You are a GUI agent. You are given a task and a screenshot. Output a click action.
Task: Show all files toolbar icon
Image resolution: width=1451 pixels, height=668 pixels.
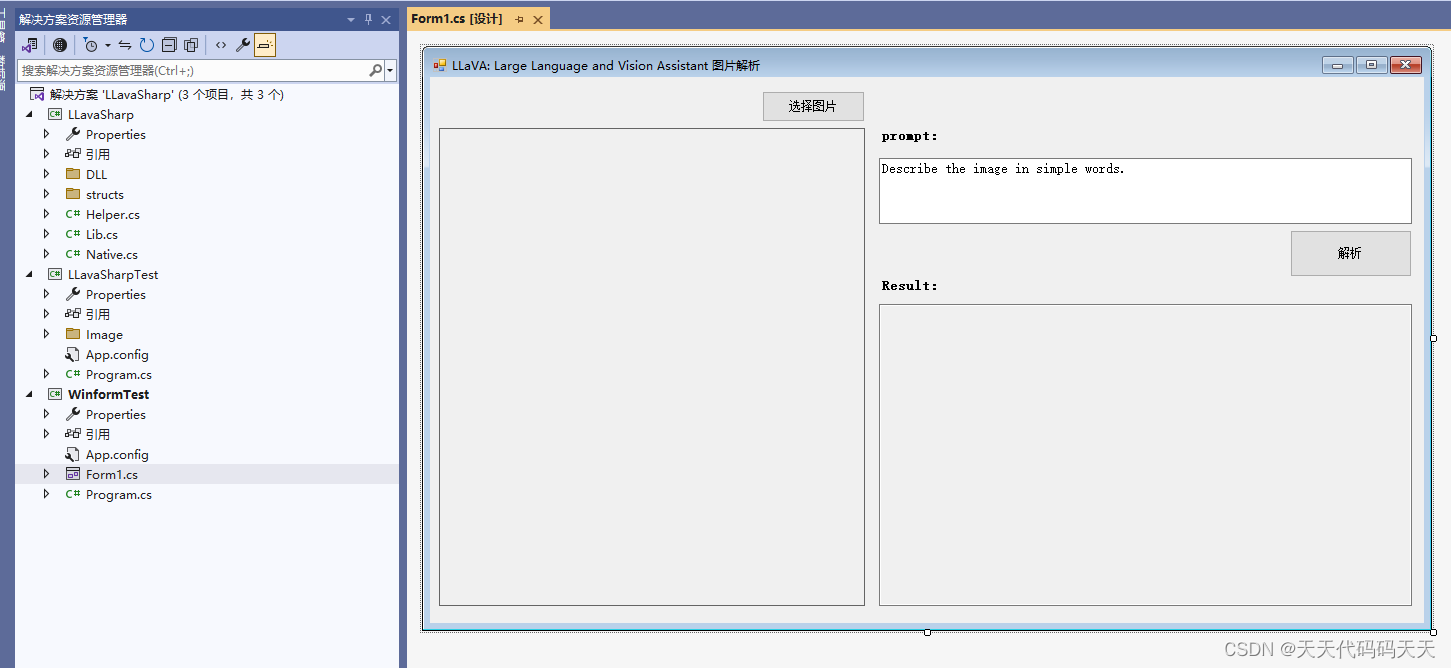191,45
